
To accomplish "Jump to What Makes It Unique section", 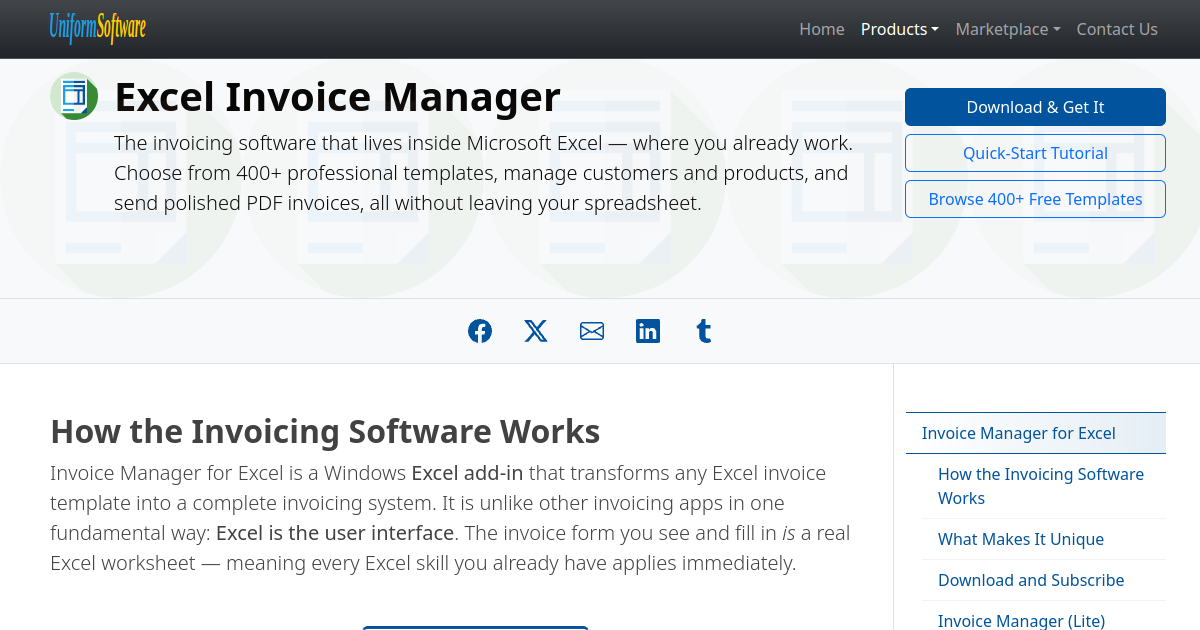I will click(1044, 539).
